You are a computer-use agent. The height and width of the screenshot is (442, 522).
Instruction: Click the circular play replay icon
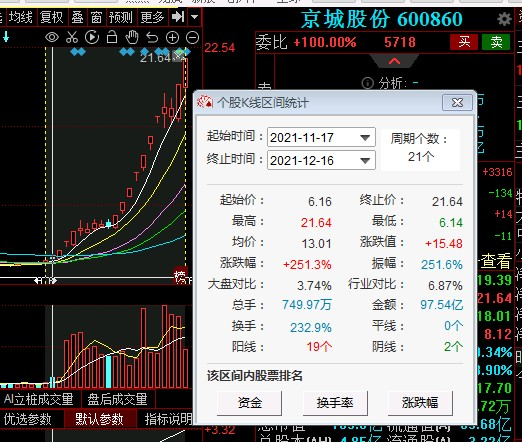click(x=92, y=37)
